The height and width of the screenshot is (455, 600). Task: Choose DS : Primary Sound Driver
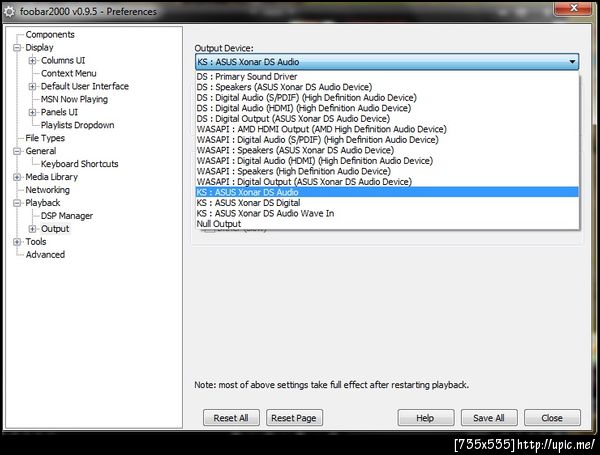point(387,77)
